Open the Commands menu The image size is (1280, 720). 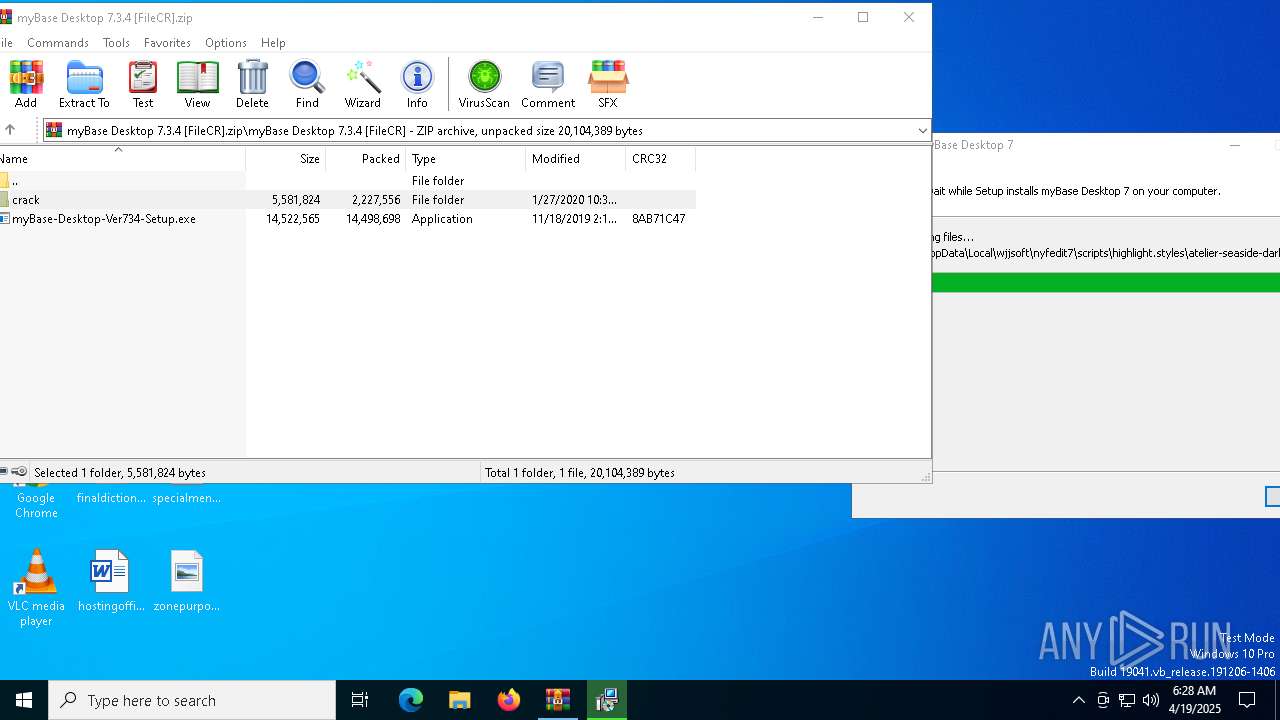[x=58, y=43]
